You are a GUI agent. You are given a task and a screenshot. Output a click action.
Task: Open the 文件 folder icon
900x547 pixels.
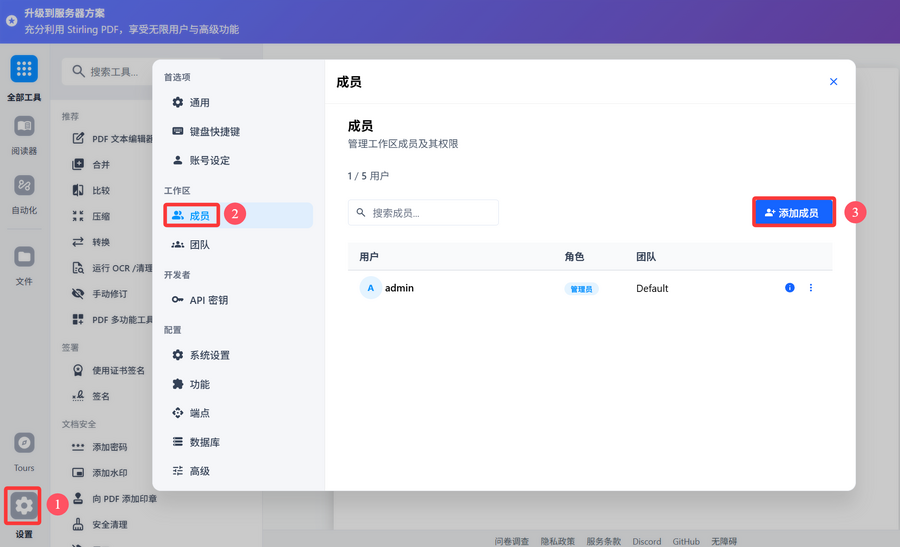[24, 257]
